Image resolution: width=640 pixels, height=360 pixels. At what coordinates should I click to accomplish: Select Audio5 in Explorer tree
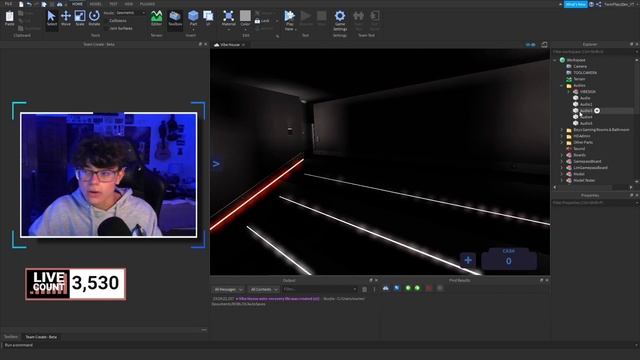point(586,123)
